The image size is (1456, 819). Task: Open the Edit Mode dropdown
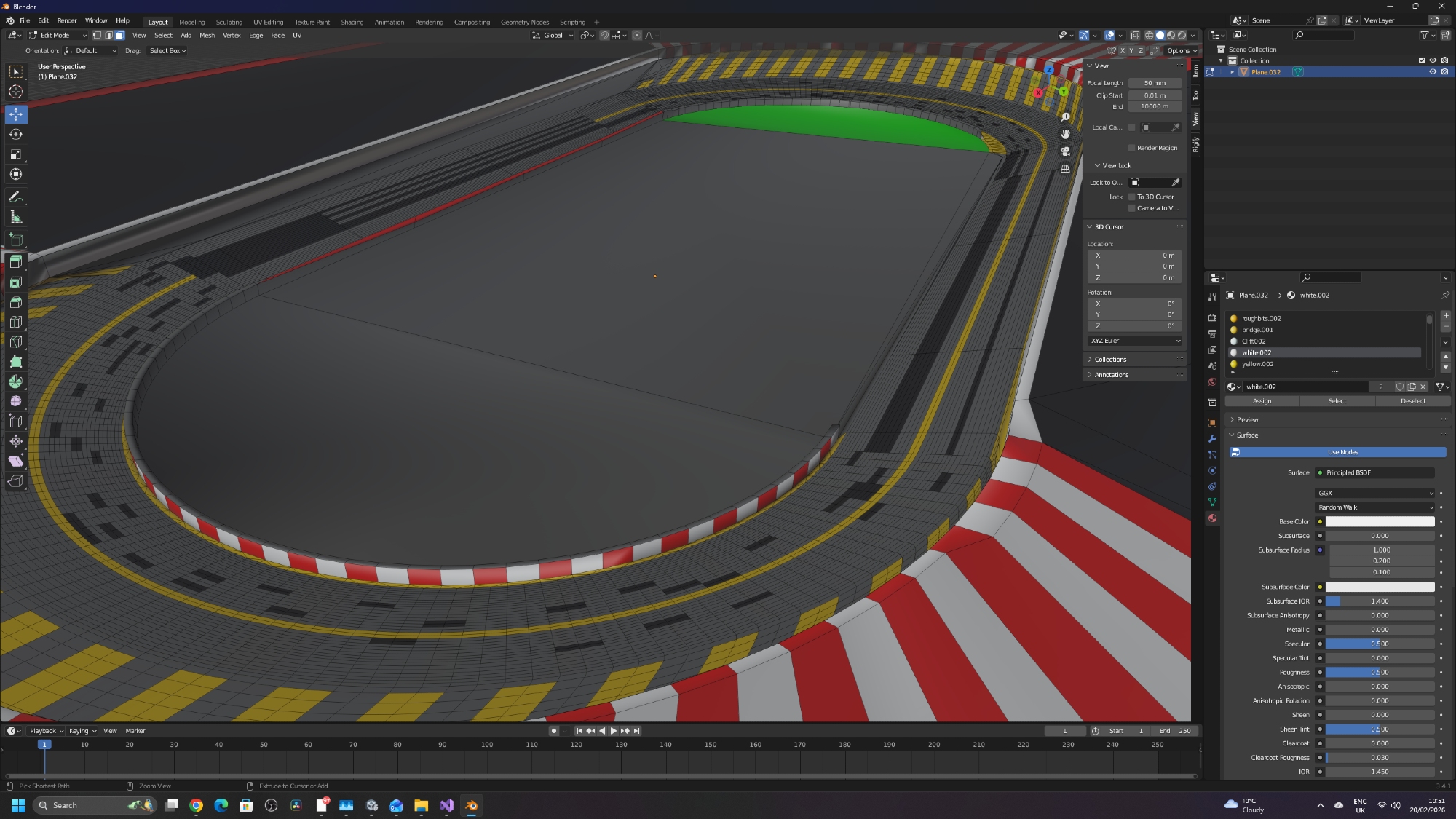pyautogui.click(x=58, y=35)
